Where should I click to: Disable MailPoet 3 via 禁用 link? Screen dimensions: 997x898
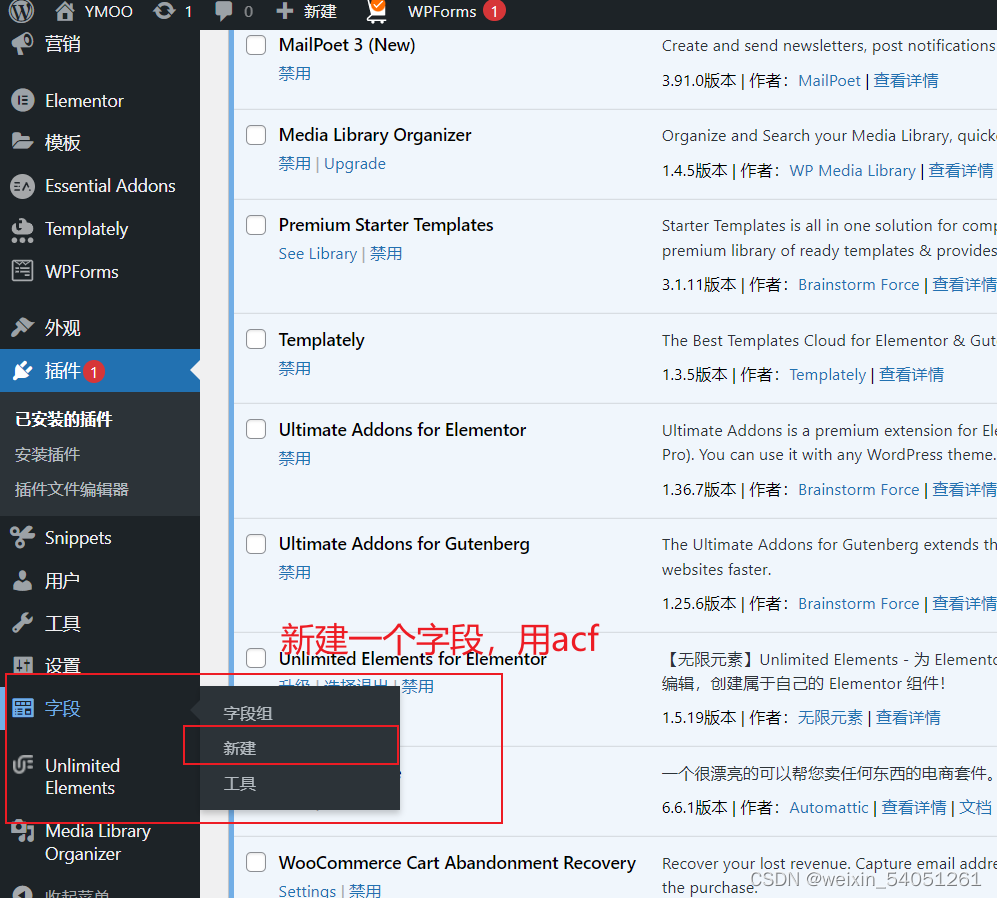294,74
